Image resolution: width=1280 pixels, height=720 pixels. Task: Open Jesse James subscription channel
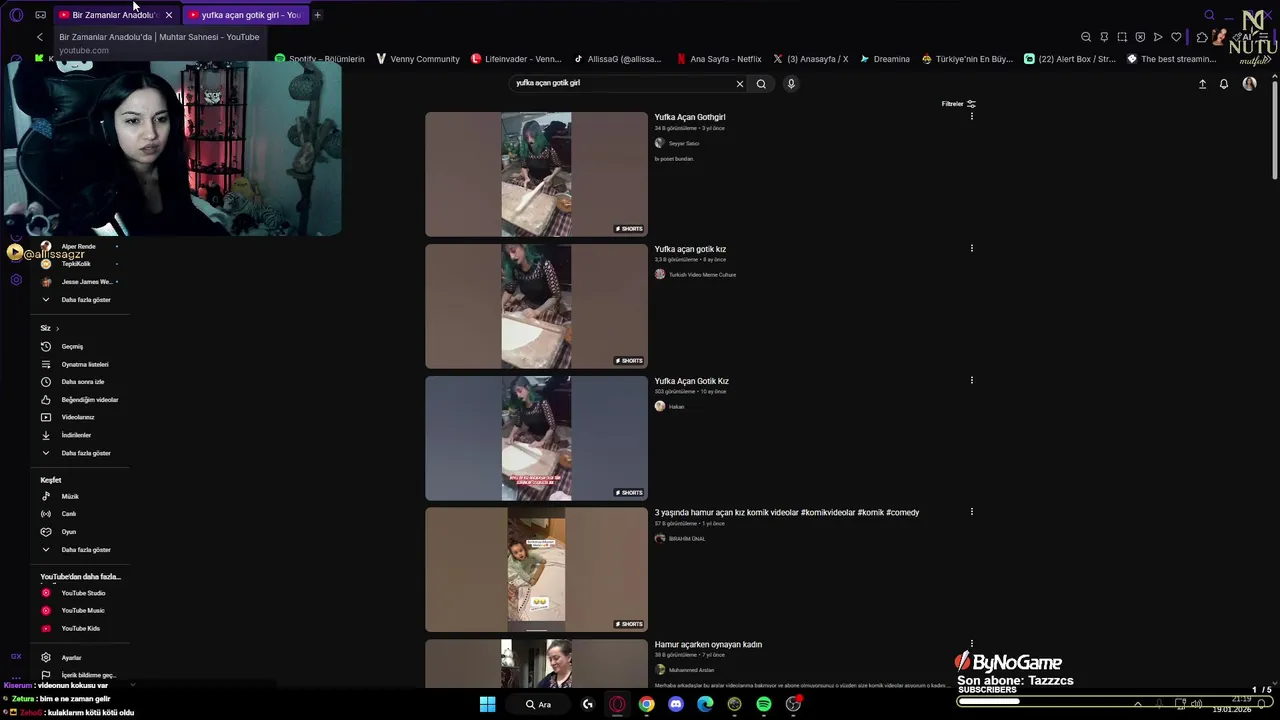(79, 282)
